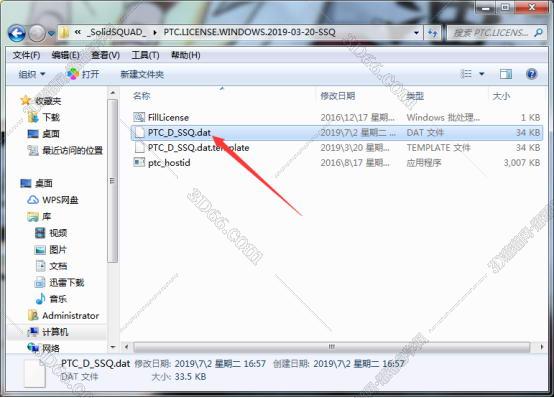The width and height of the screenshot is (554, 398).
Task: Open the 迅雷下载 library
Action: (x=66, y=282)
